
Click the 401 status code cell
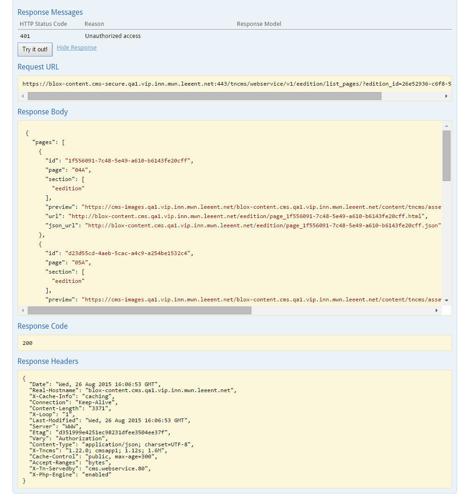point(25,36)
